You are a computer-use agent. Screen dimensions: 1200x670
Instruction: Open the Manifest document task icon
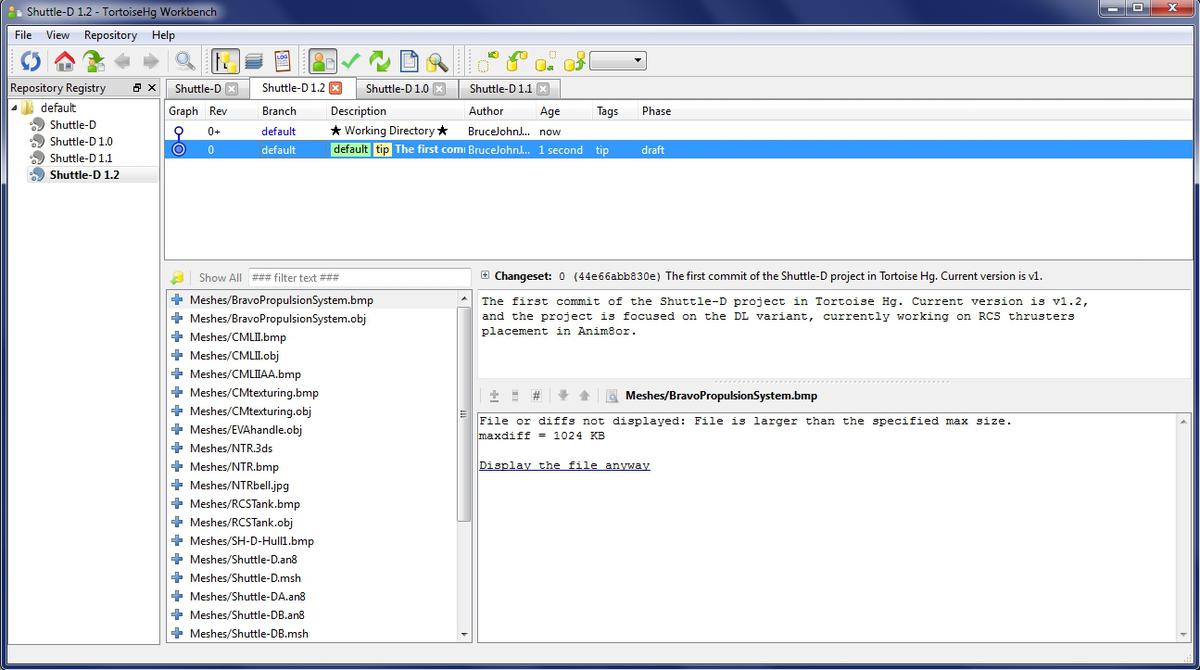409,61
